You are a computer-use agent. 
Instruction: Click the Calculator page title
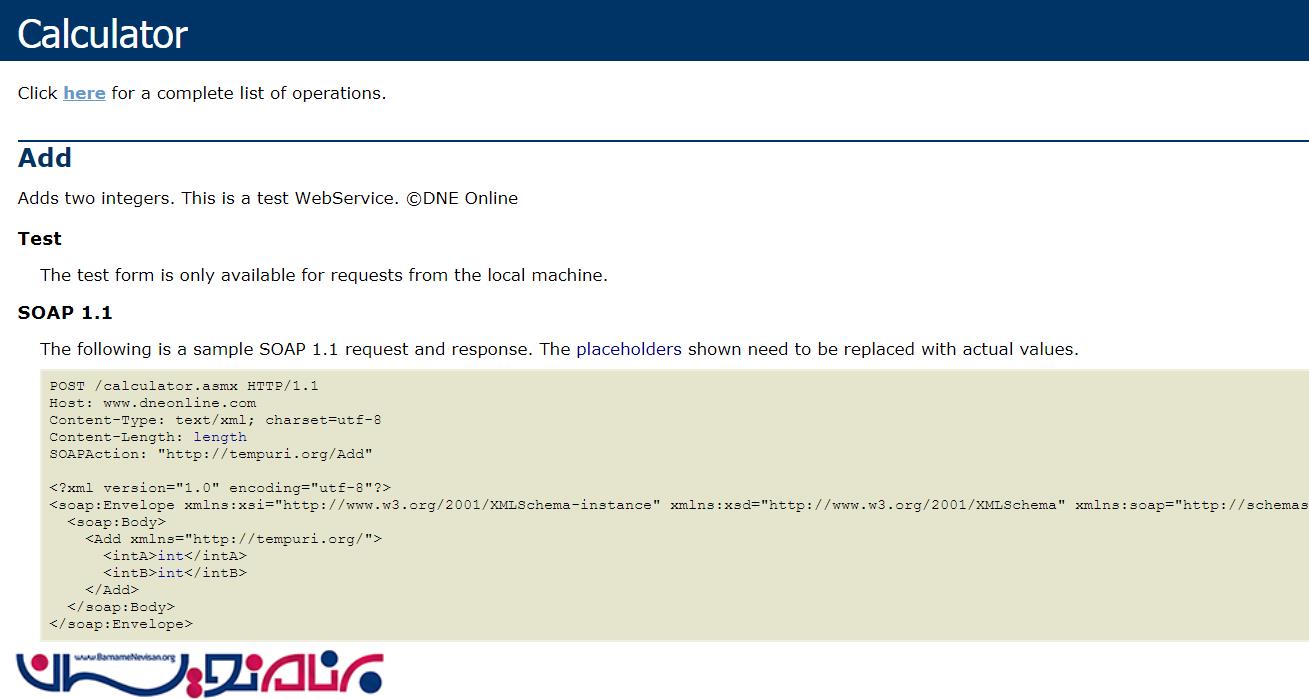point(102,34)
